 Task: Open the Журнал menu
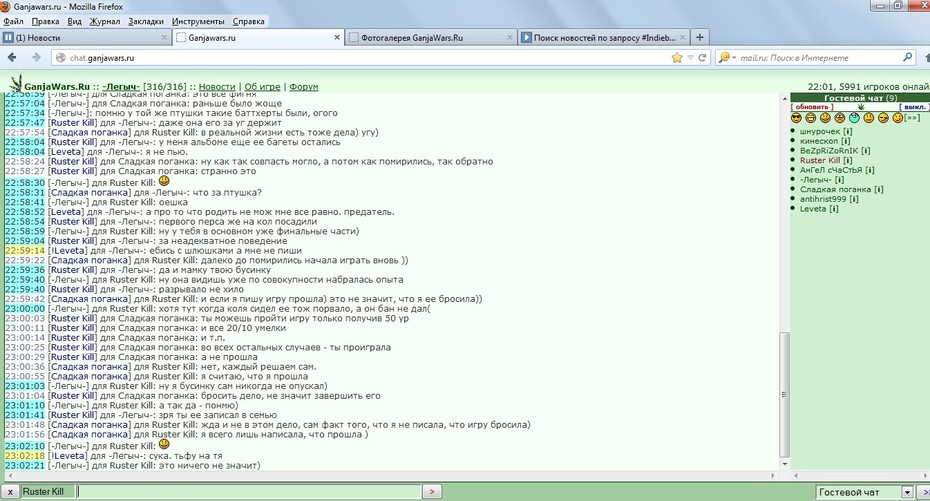(x=104, y=21)
